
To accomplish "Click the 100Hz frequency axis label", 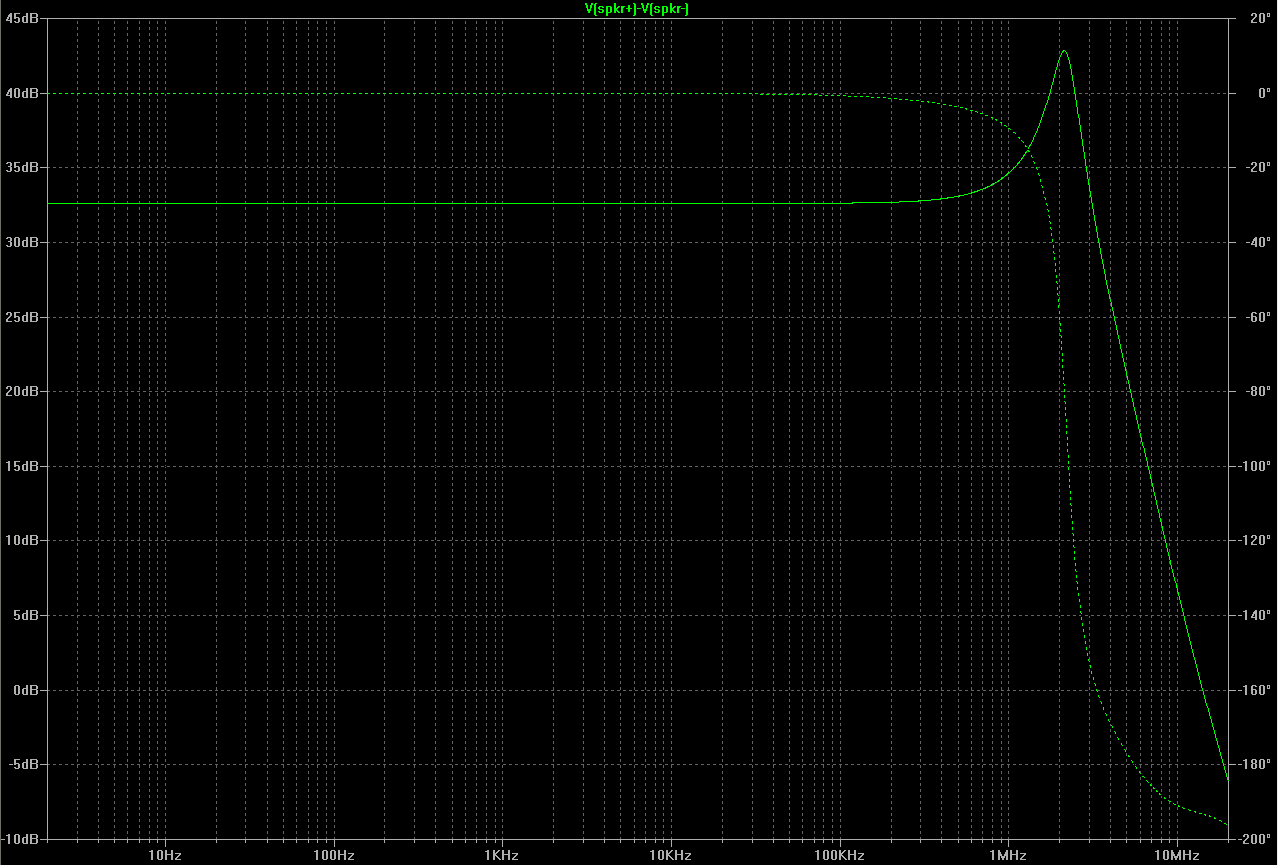I will (x=333, y=856).
